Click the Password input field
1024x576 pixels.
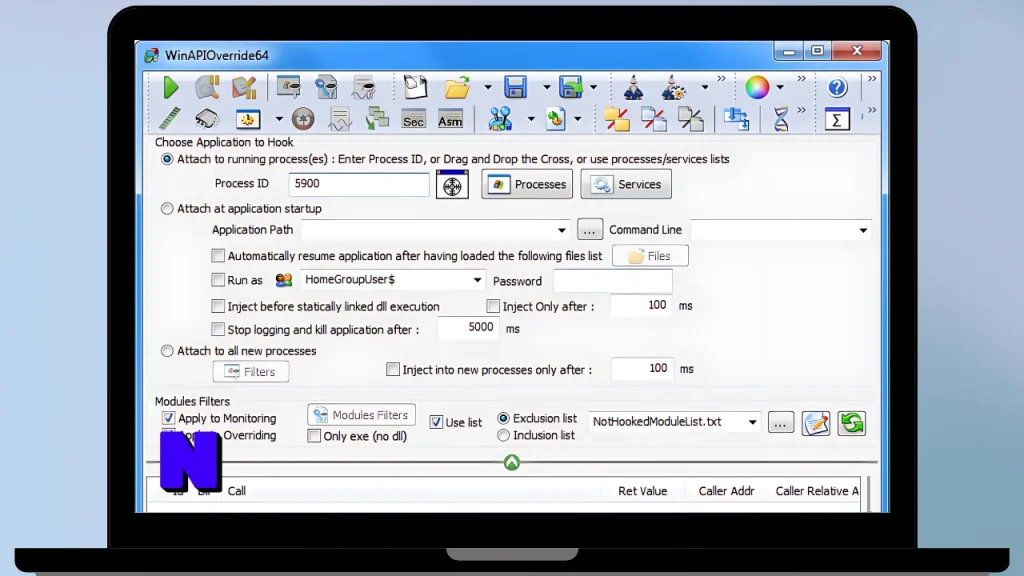point(613,281)
